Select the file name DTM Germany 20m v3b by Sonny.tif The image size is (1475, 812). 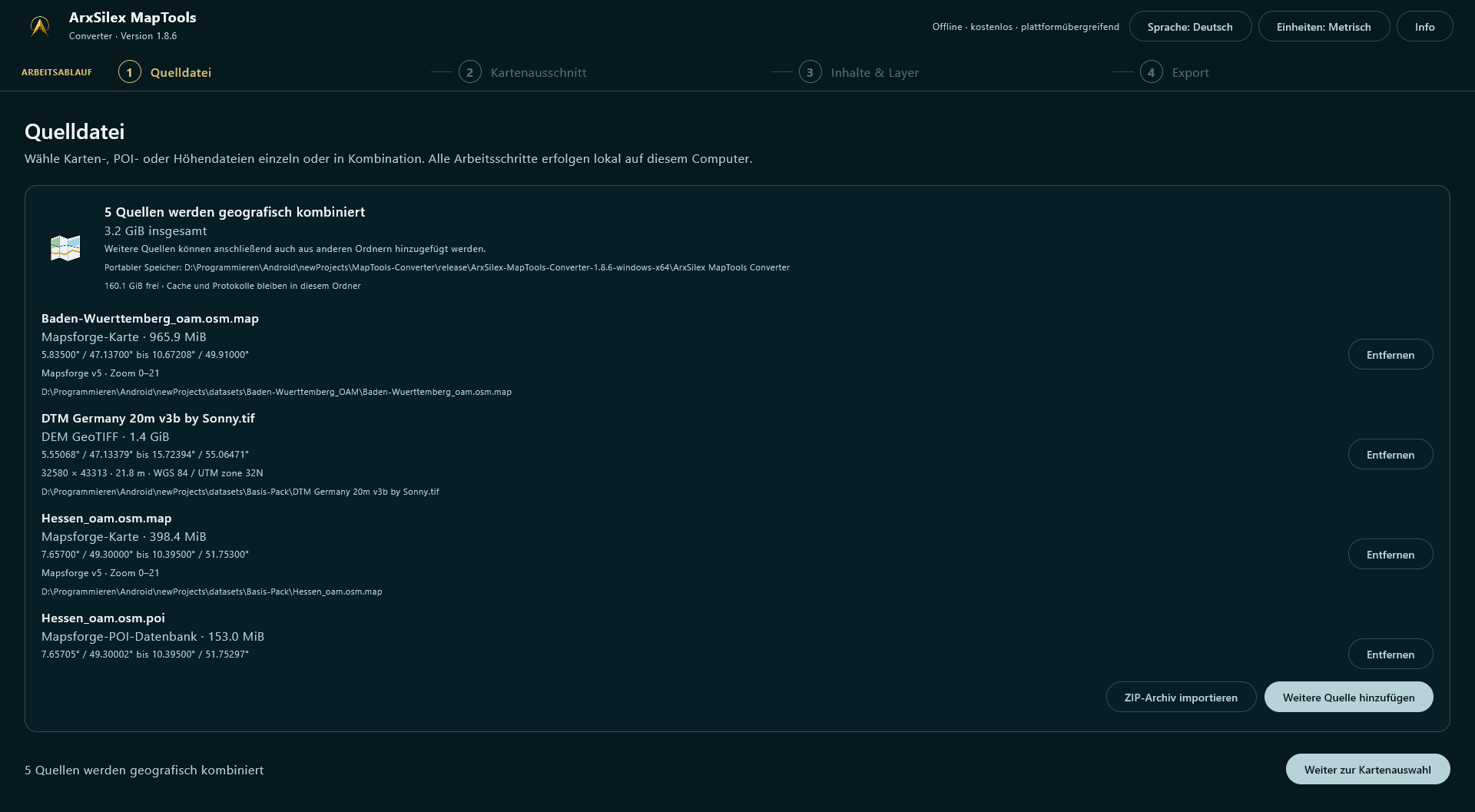coord(147,419)
